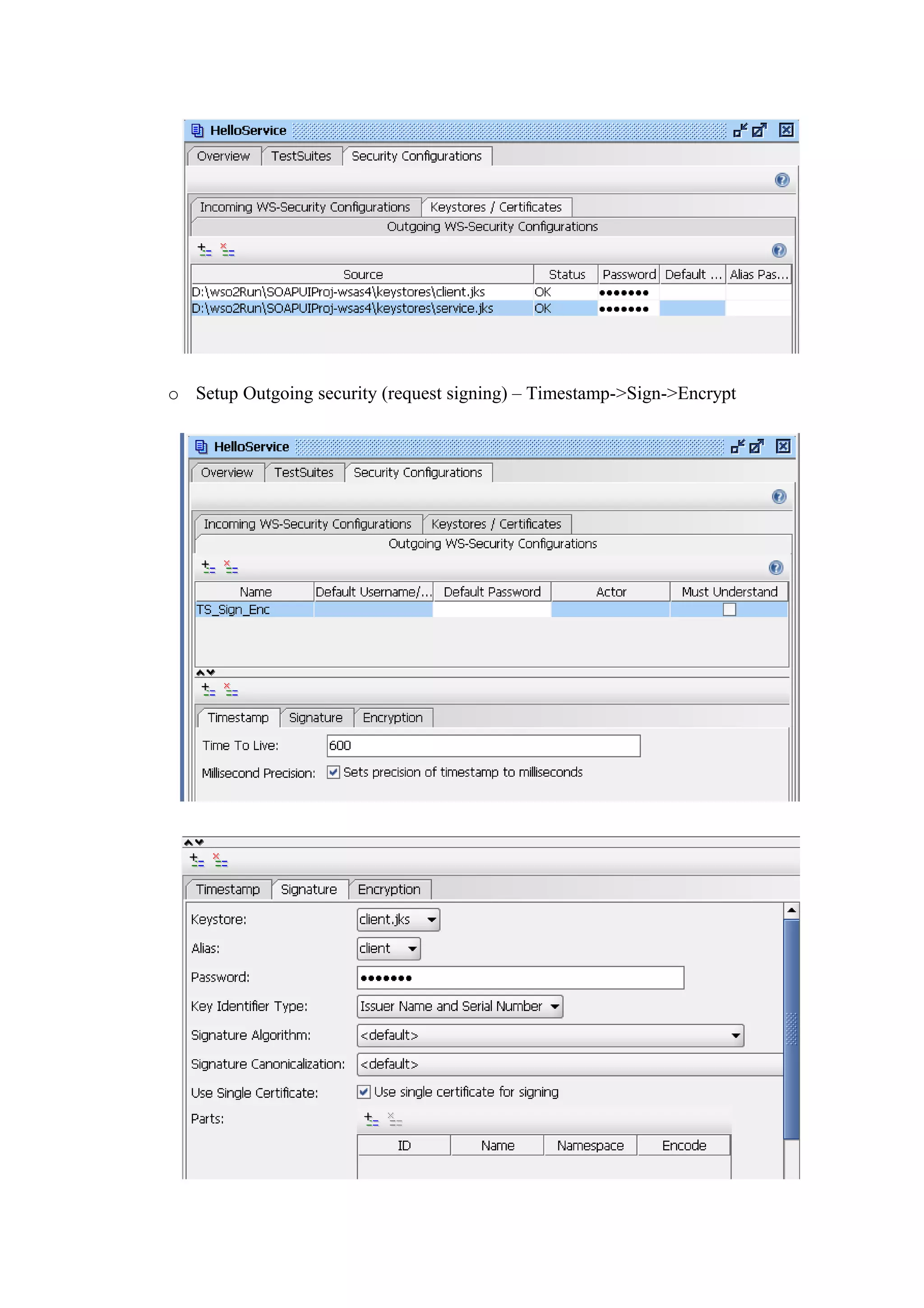This screenshot has width=924, height=1308.
Task: Collapse splitter arrows atop the Signature panel
Action: 194,843
